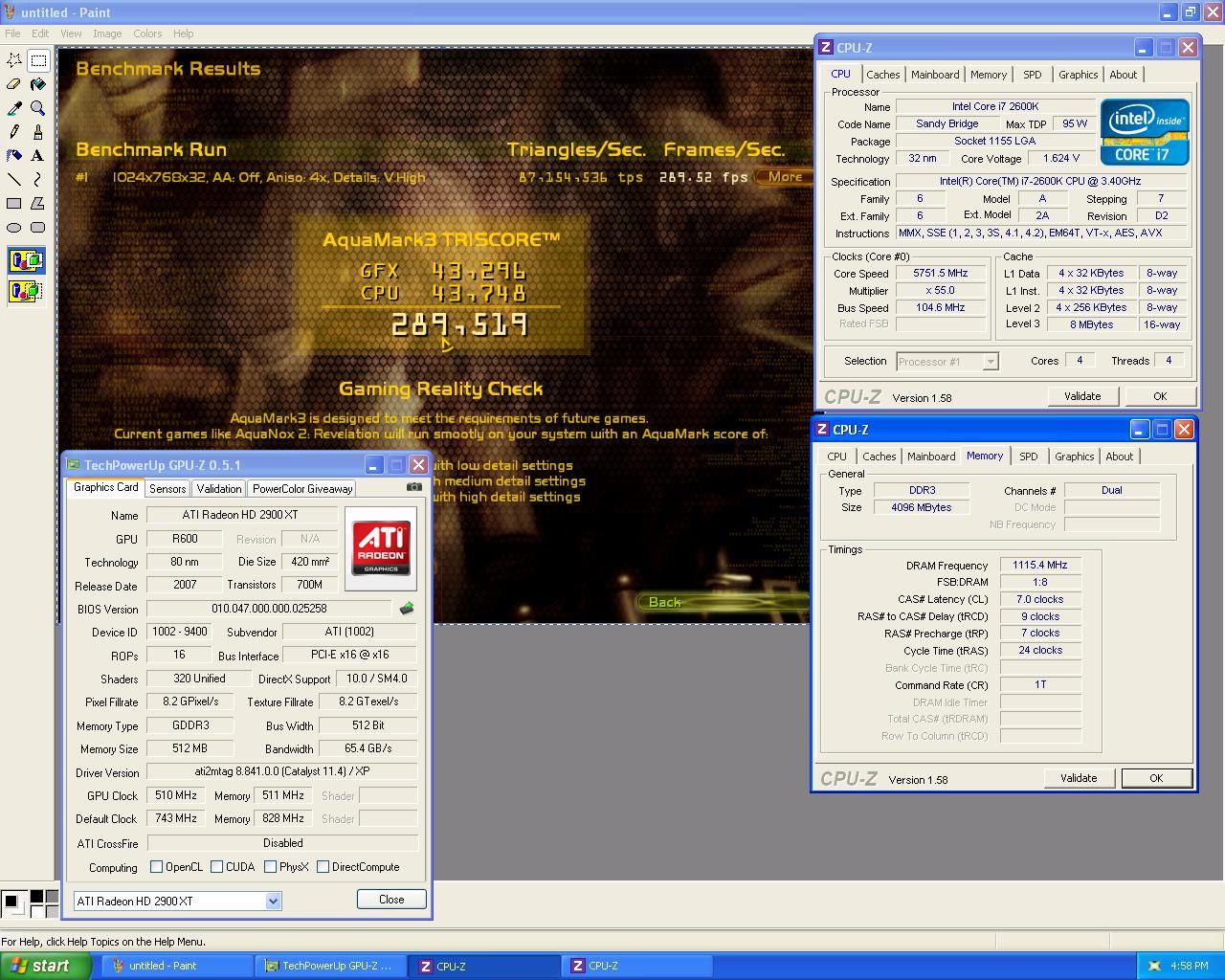
Task: Click the BIOS save chip icon in GPU-Z
Action: (x=407, y=609)
